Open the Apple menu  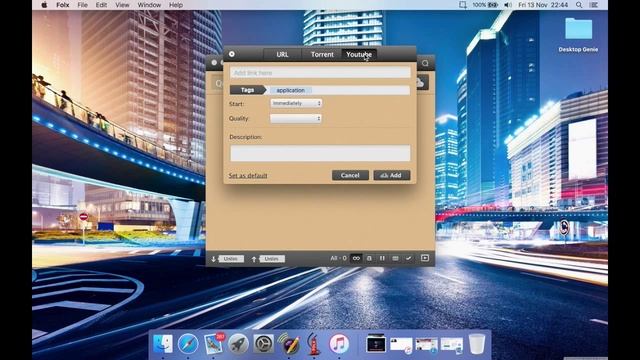(44, 5)
